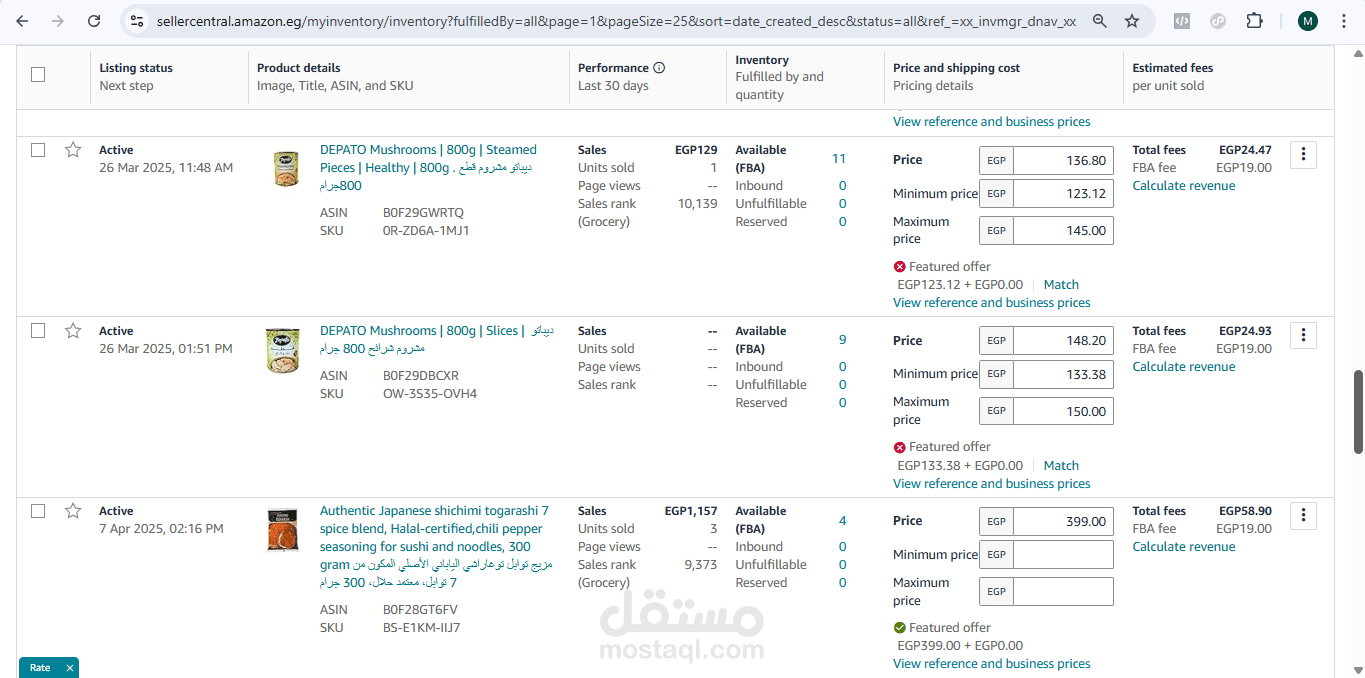Click the browser forward arrow
Screen dimensions: 1365x678
[58, 21]
